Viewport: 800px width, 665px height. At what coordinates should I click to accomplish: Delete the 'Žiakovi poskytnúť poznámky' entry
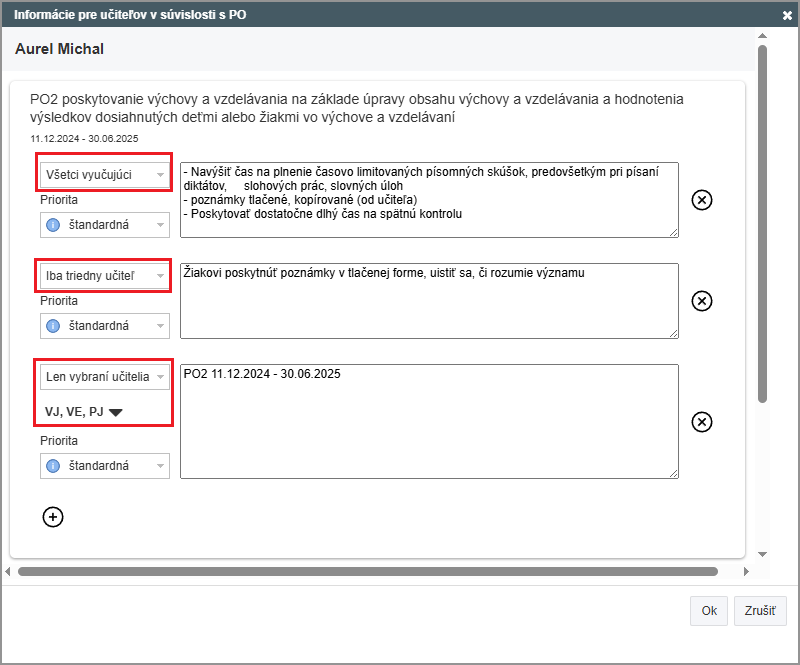tap(702, 301)
